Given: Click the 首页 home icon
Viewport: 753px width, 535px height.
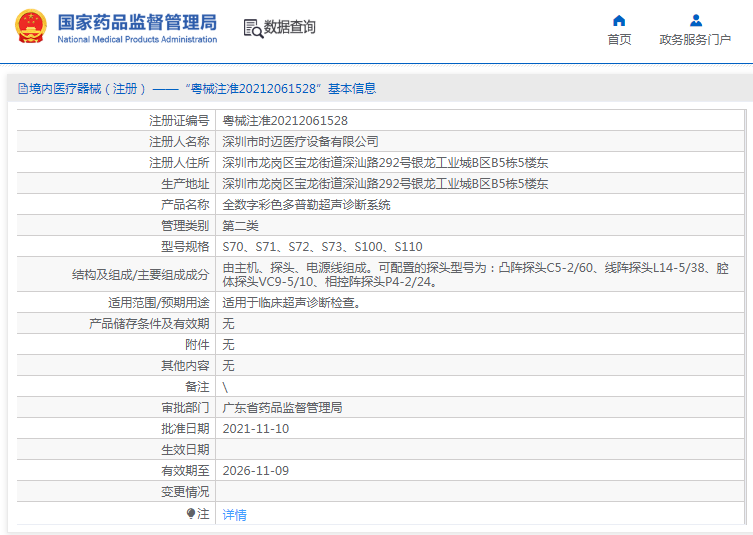Looking at the screenshot, I should click(x=619, y=21).
